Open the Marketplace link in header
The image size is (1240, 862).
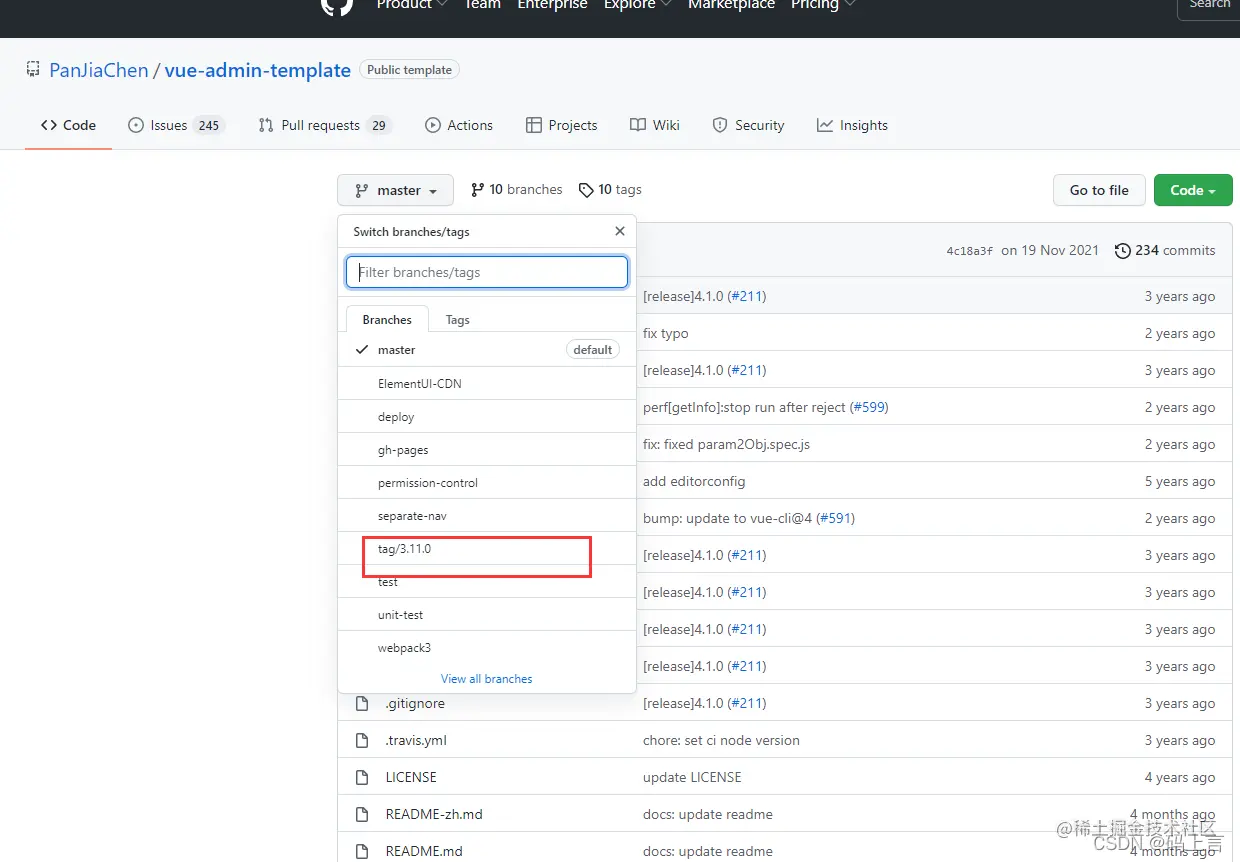[731, 4]
